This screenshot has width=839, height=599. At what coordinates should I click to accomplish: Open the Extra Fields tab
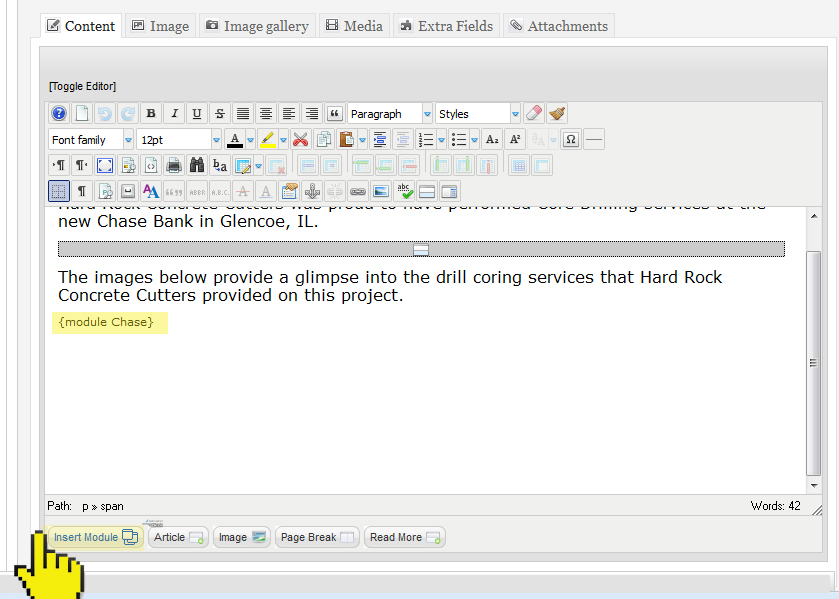446,26
